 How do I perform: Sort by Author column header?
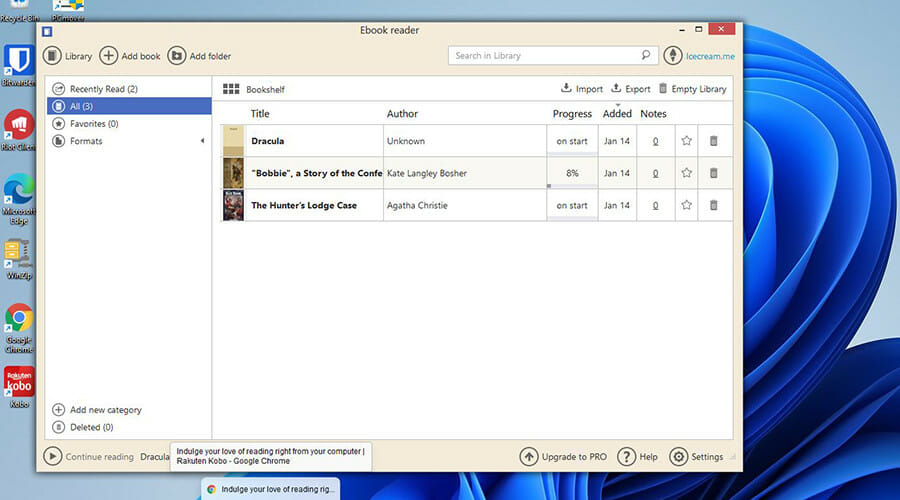click(x=402, y=114)
